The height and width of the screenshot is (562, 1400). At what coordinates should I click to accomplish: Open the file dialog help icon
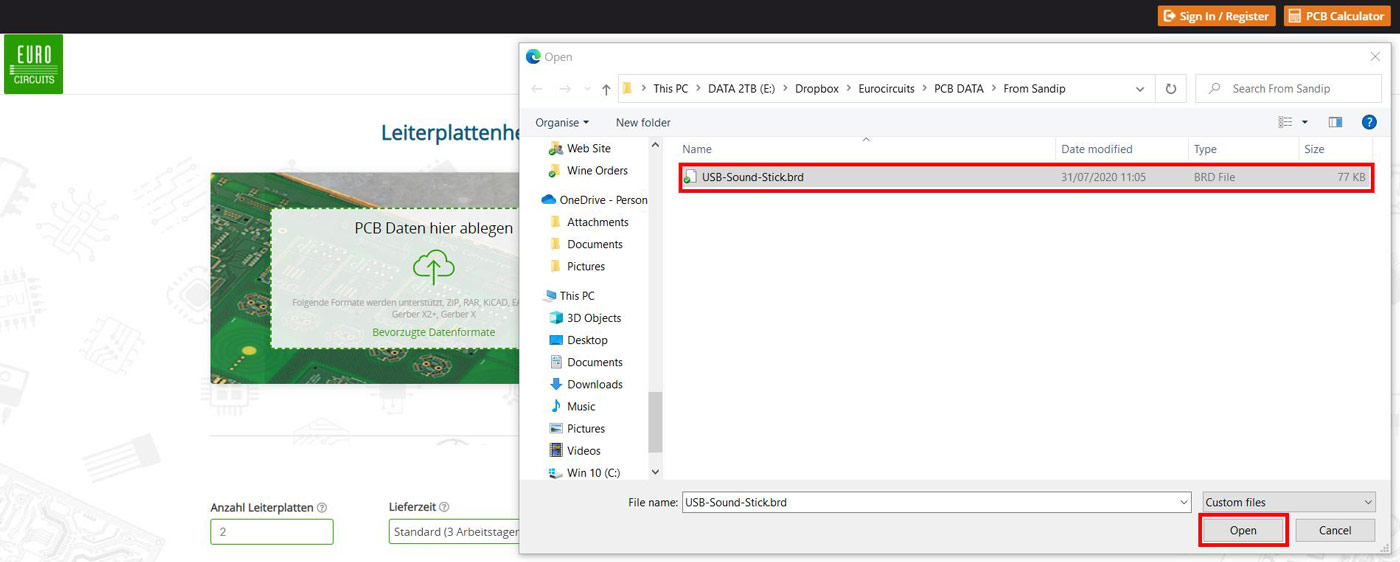tap(1369, 122)
